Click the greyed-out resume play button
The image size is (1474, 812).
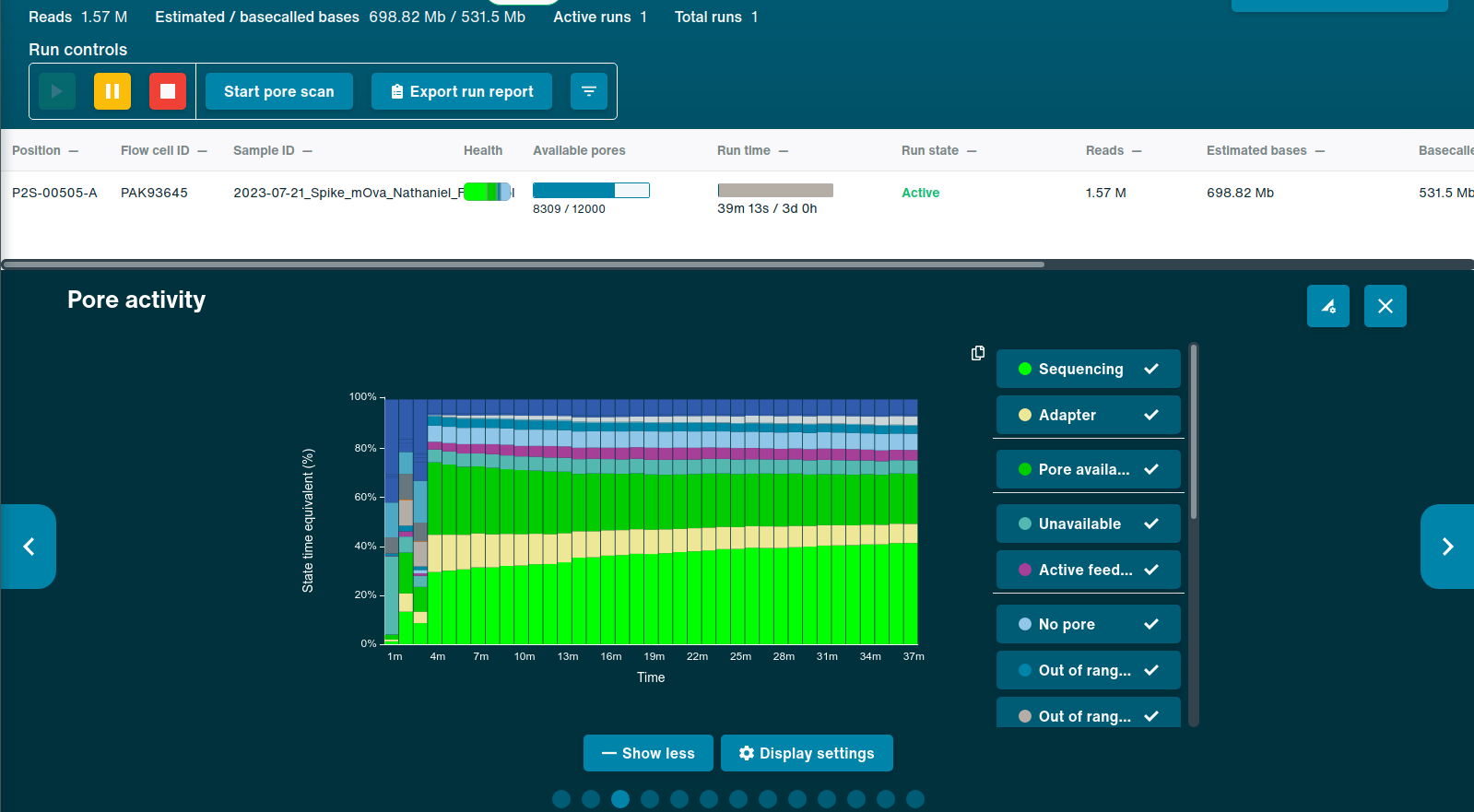pos(57,91)
